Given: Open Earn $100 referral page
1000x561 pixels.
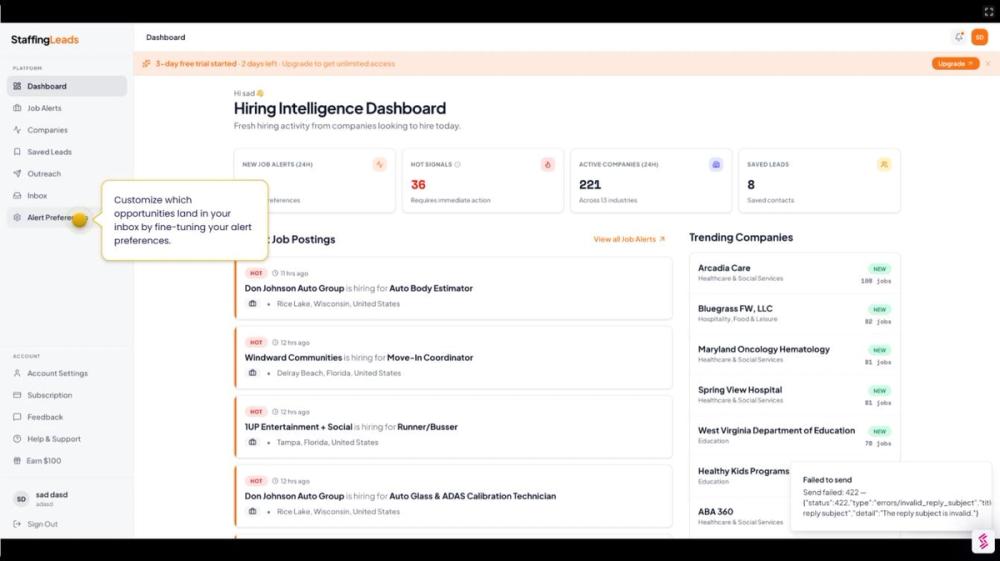Looking at the screenshot, I should (x=66, y=460).
